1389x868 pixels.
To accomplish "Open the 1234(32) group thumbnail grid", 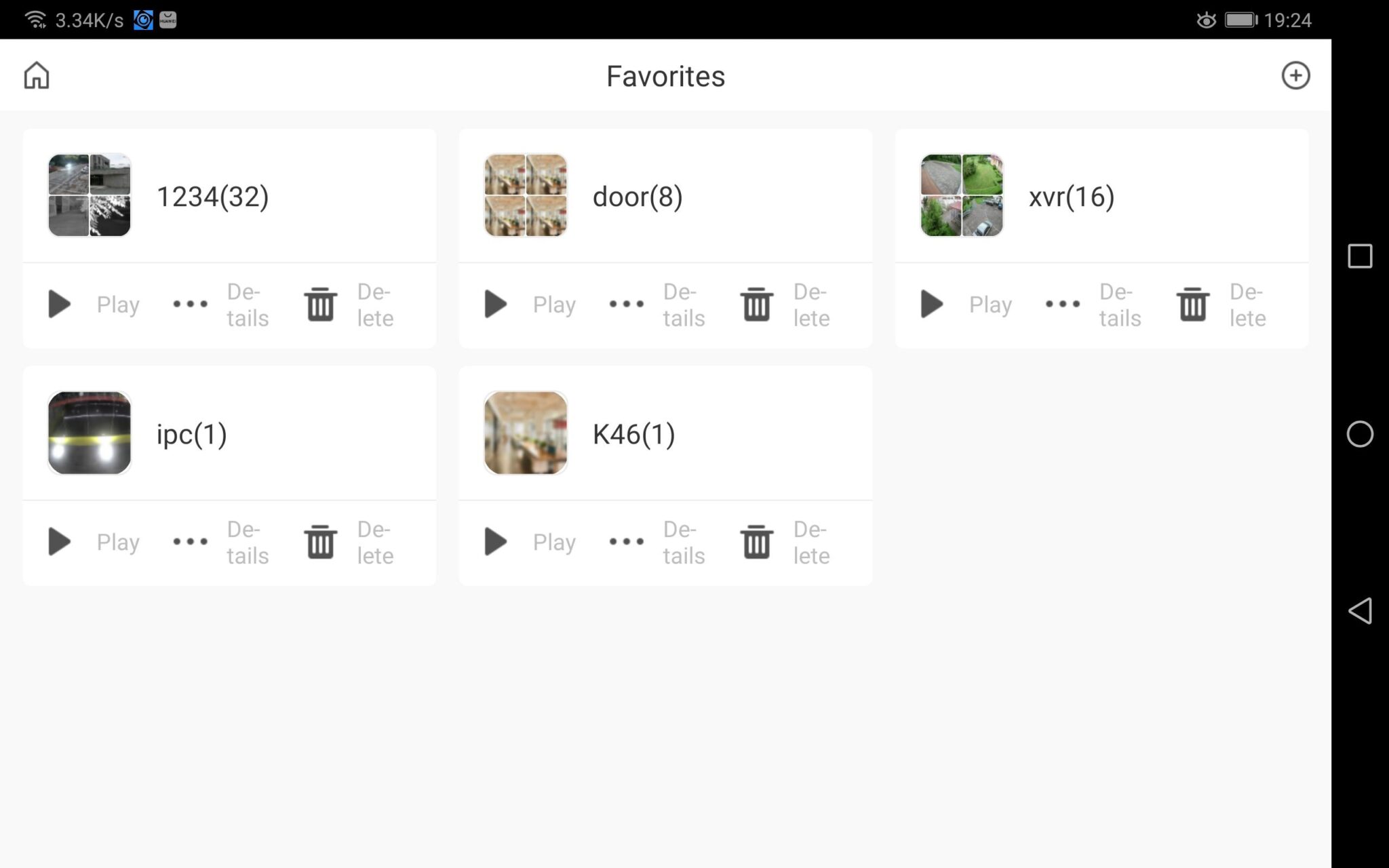I will (x=89, y=195).
